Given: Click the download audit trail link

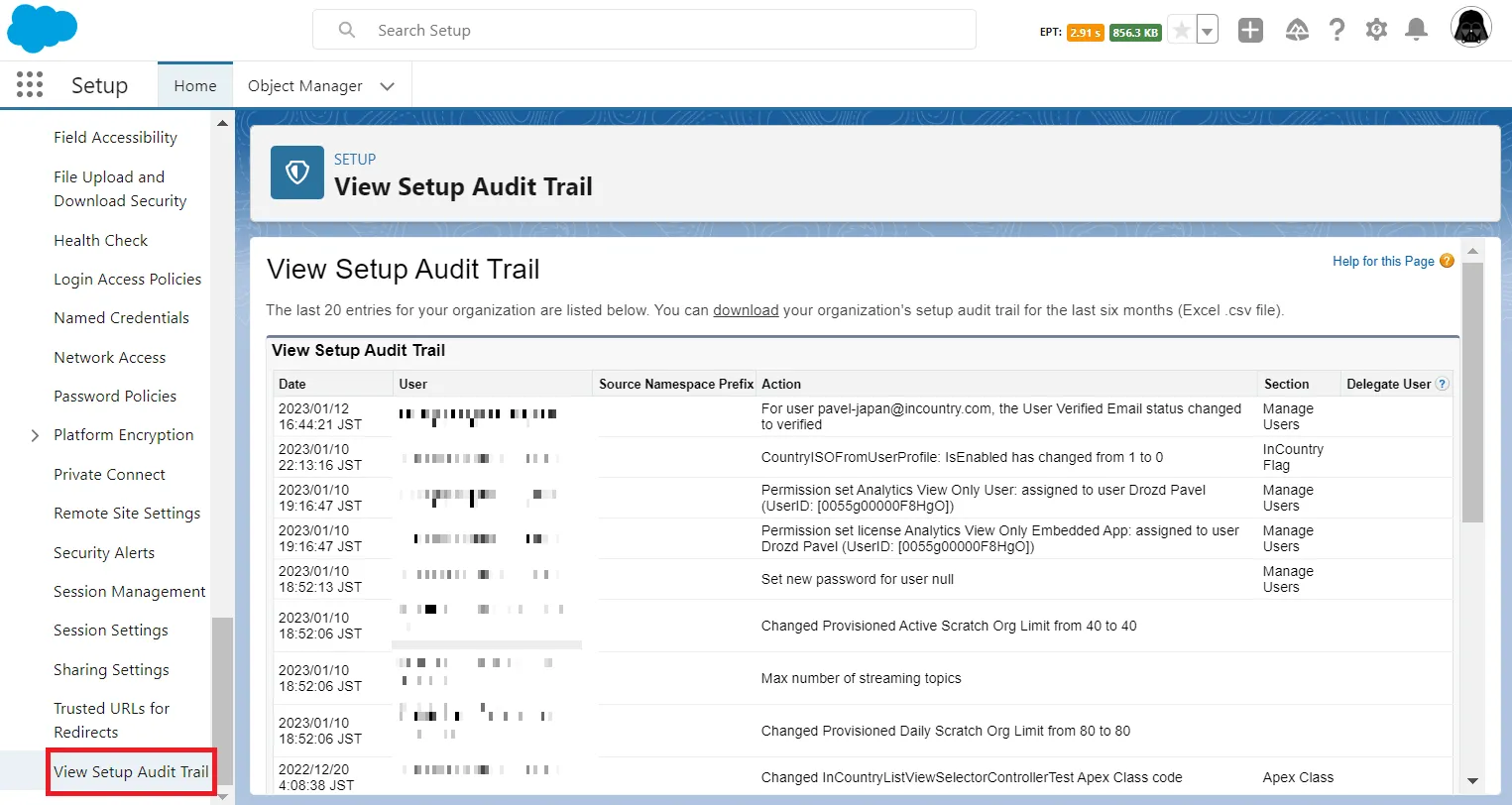Looking at the screenshot, I should (745, 310).
